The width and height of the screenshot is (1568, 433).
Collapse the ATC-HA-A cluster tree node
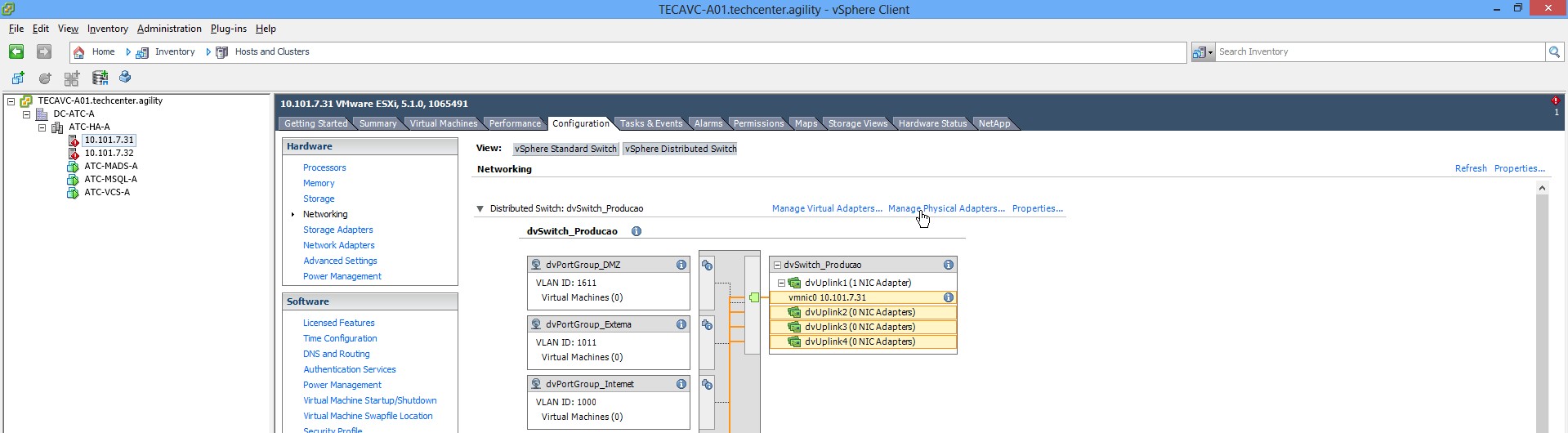(42, 127)
